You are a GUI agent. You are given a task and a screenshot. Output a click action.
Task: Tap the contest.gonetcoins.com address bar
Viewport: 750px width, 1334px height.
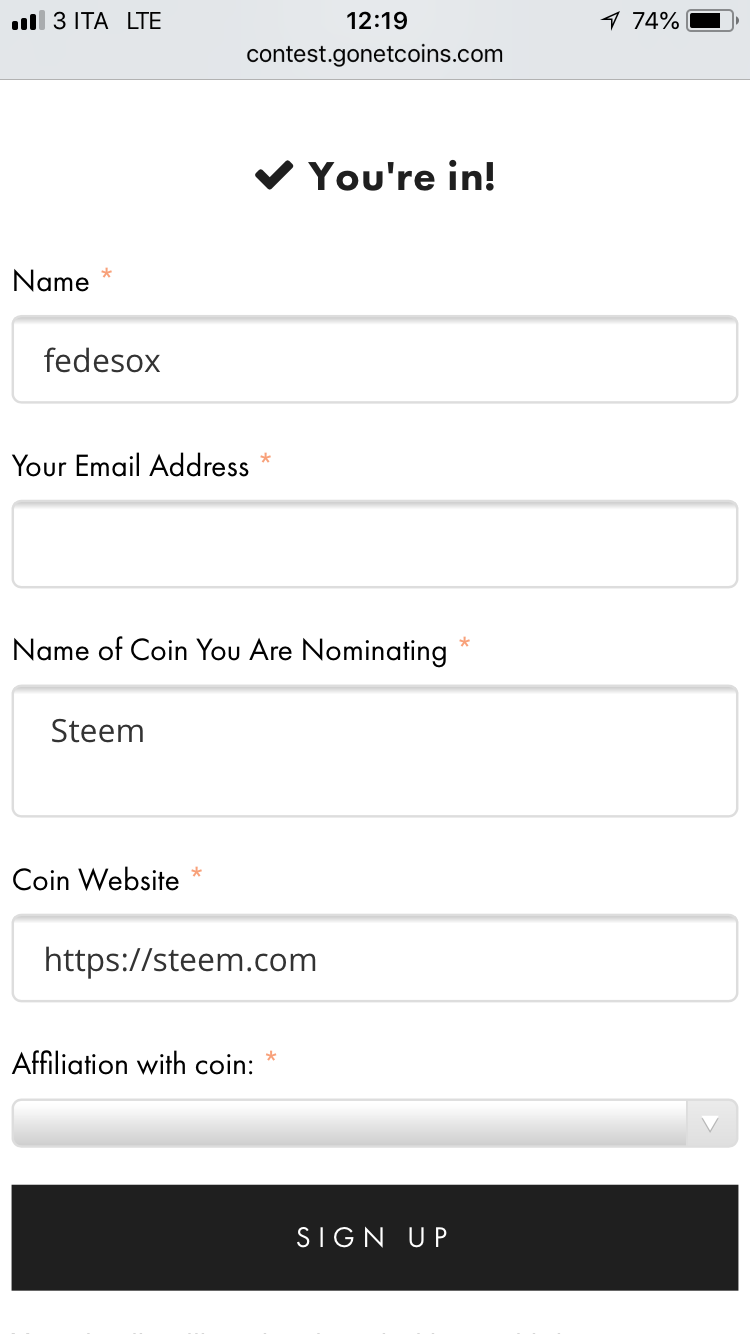tap(374, 54)
